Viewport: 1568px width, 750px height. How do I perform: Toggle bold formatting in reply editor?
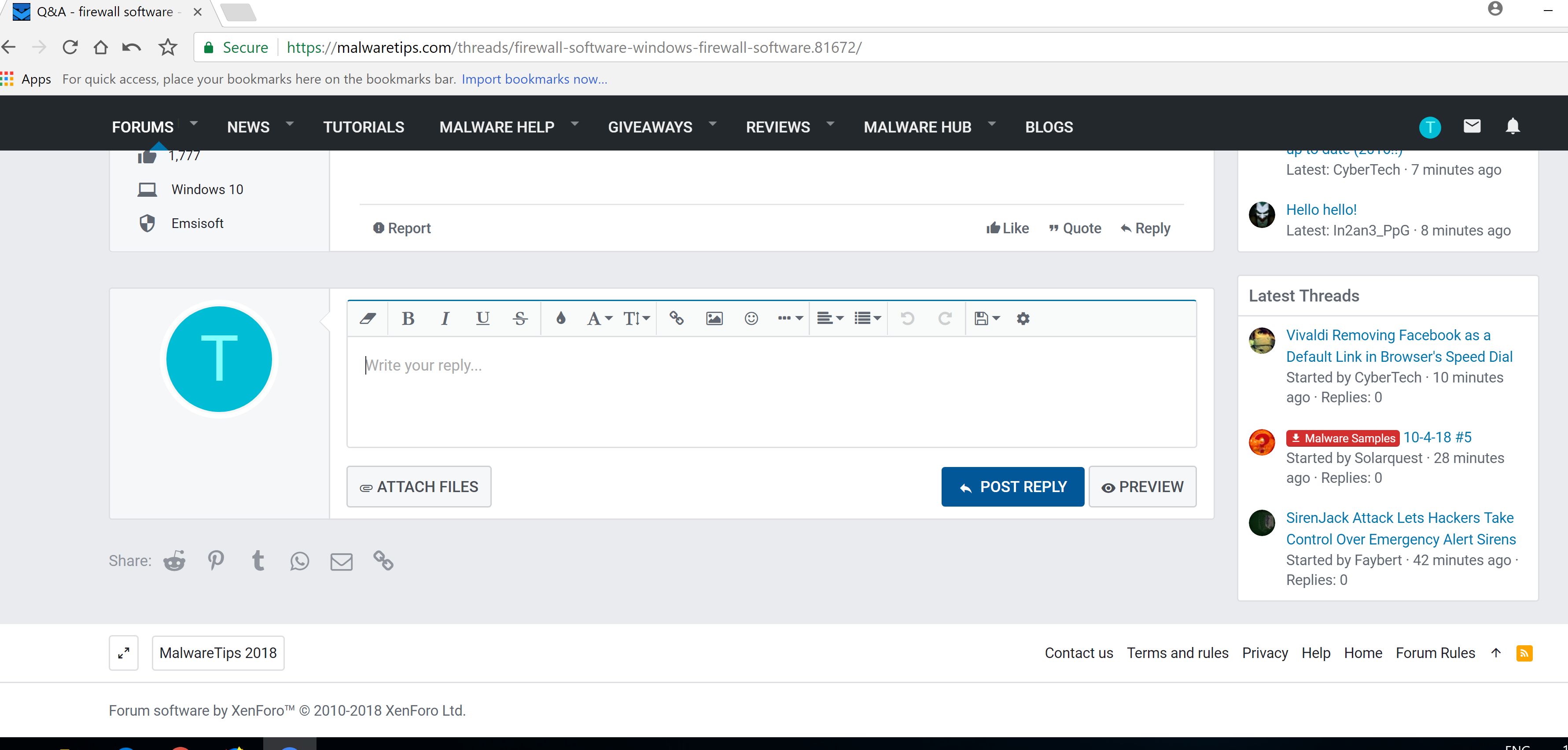click(408, 318)
